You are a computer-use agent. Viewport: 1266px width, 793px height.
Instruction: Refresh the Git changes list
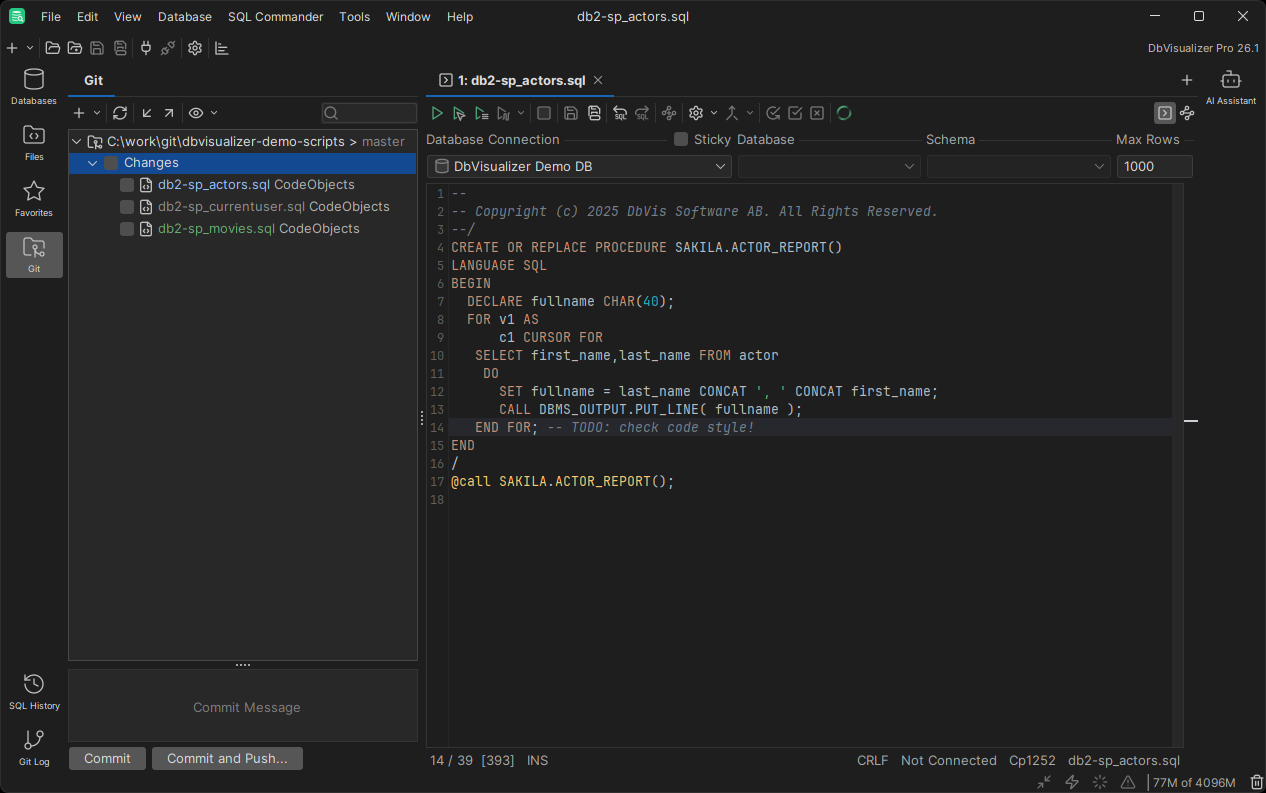pos(120,113)
